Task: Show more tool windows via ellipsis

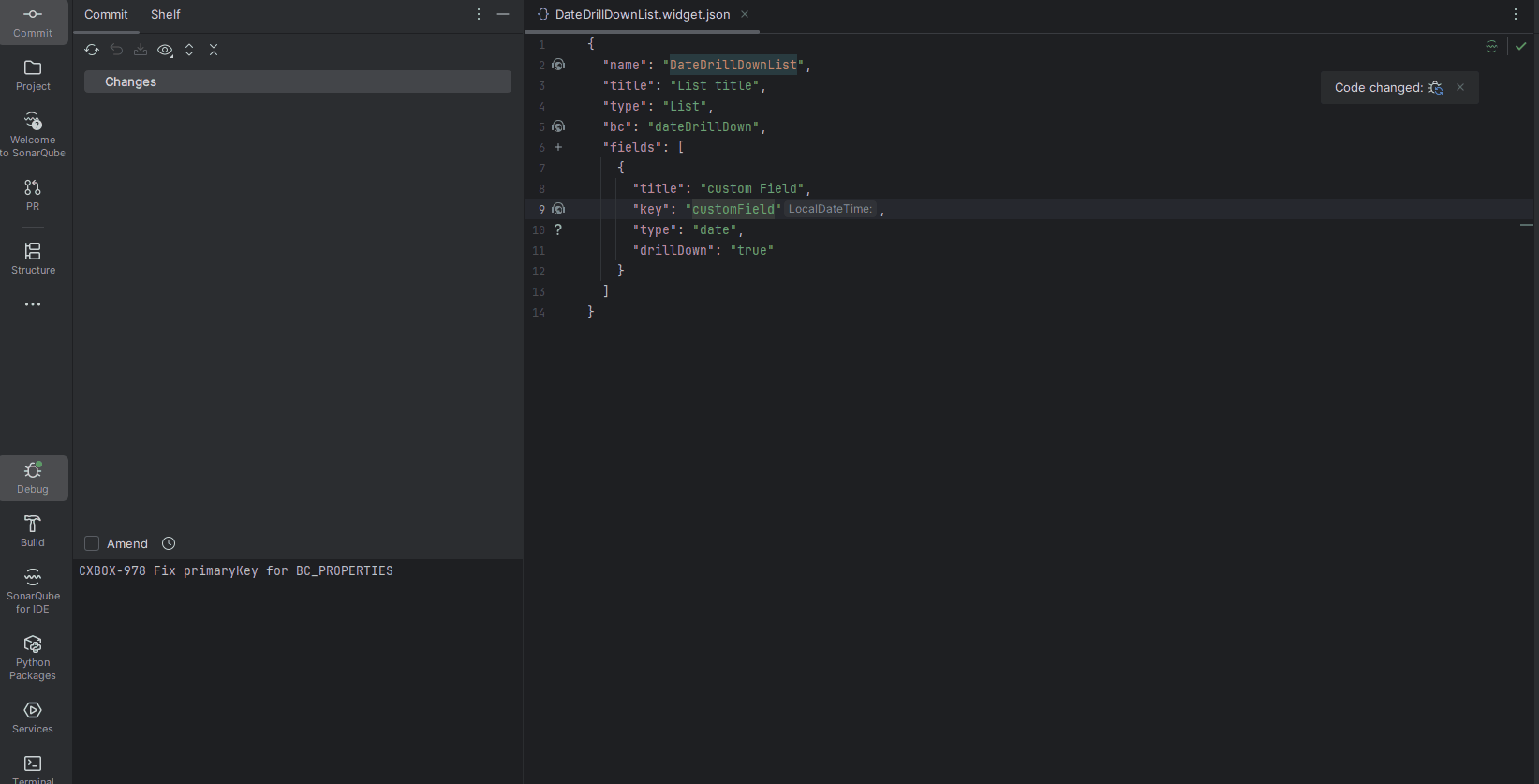Action: pos(33,304)
